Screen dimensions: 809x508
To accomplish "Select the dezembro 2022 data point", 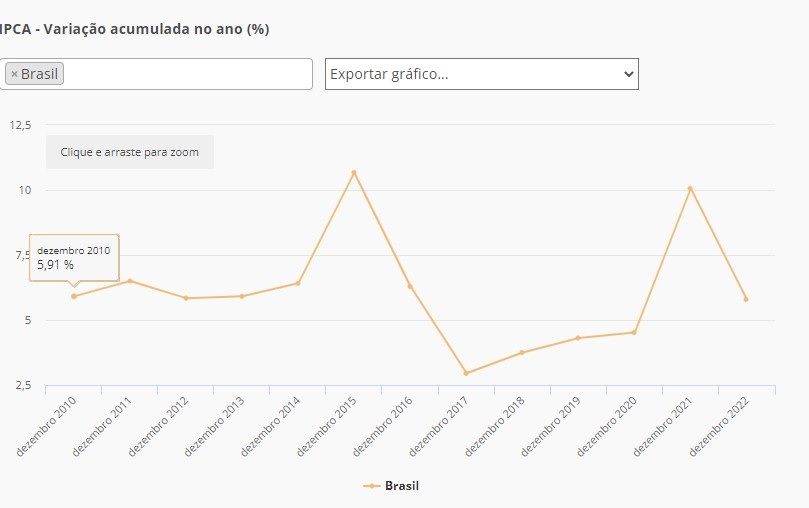I will click(x=746, y=299).
